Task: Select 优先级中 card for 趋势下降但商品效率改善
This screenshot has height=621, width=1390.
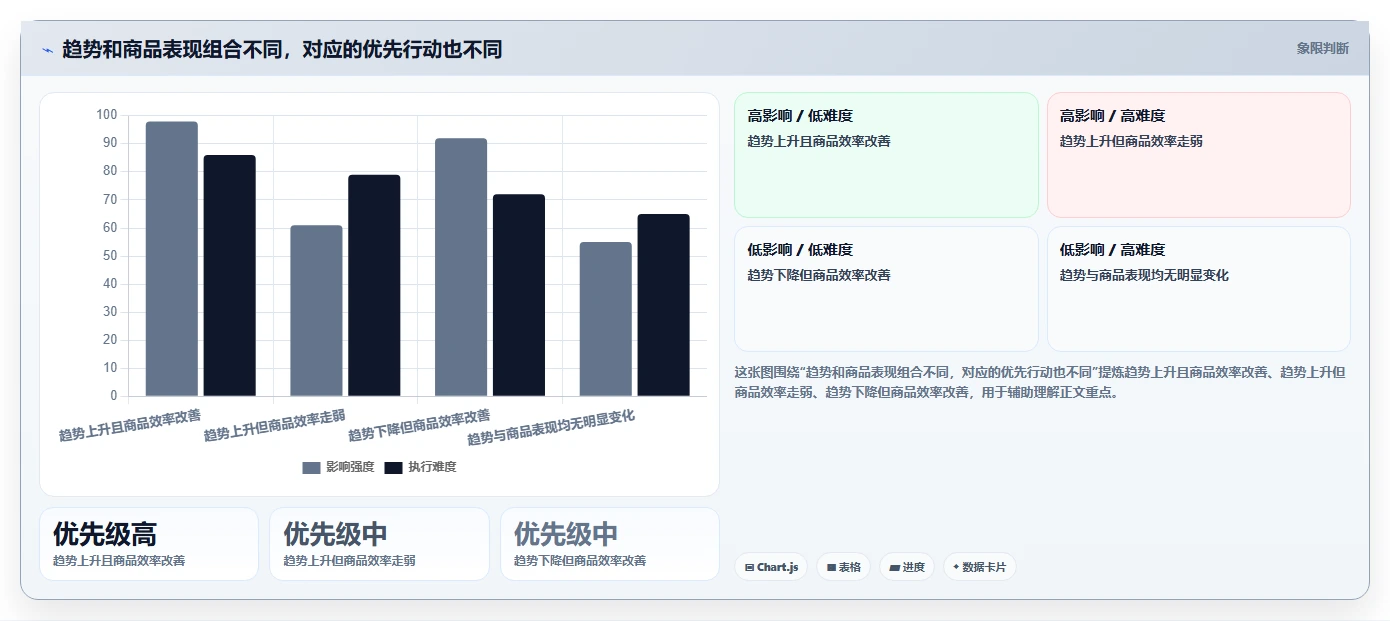Action: [610, 544]
